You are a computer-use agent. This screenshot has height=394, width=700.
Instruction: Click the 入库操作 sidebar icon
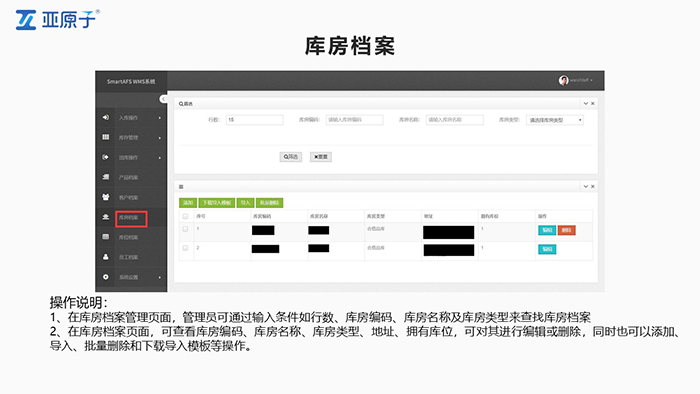click(106, 117)
